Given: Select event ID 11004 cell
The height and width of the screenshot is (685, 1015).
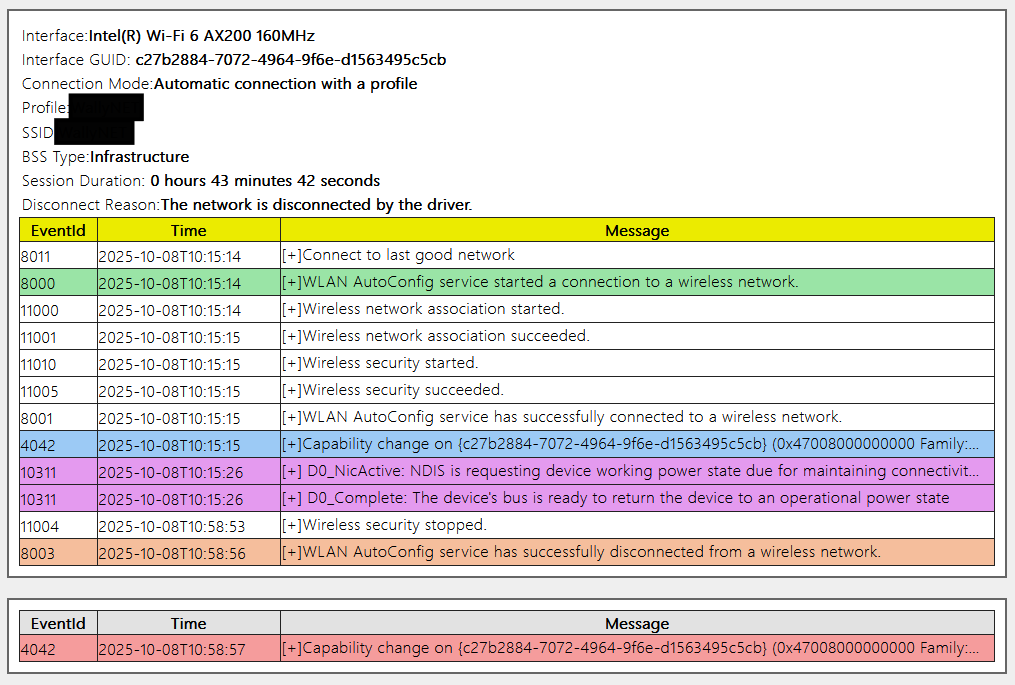Looking at the screenshot, I should click(58, 526).
